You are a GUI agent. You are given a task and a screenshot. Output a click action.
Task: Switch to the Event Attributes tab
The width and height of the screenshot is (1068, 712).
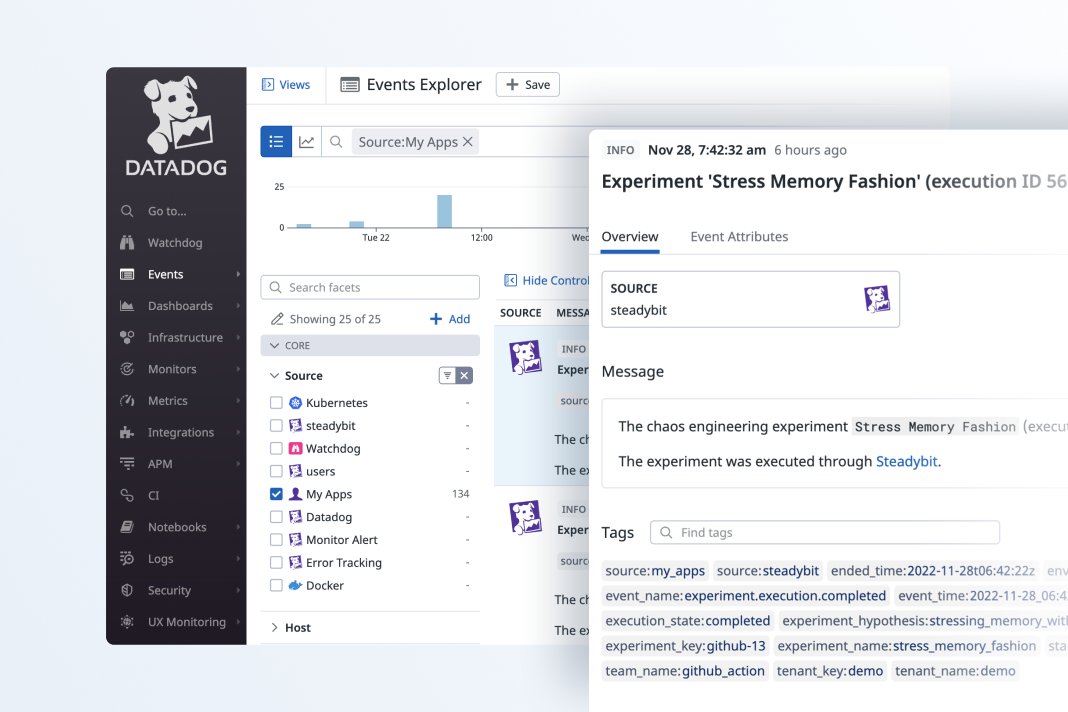pyautogui.click(x=739, y=236)
